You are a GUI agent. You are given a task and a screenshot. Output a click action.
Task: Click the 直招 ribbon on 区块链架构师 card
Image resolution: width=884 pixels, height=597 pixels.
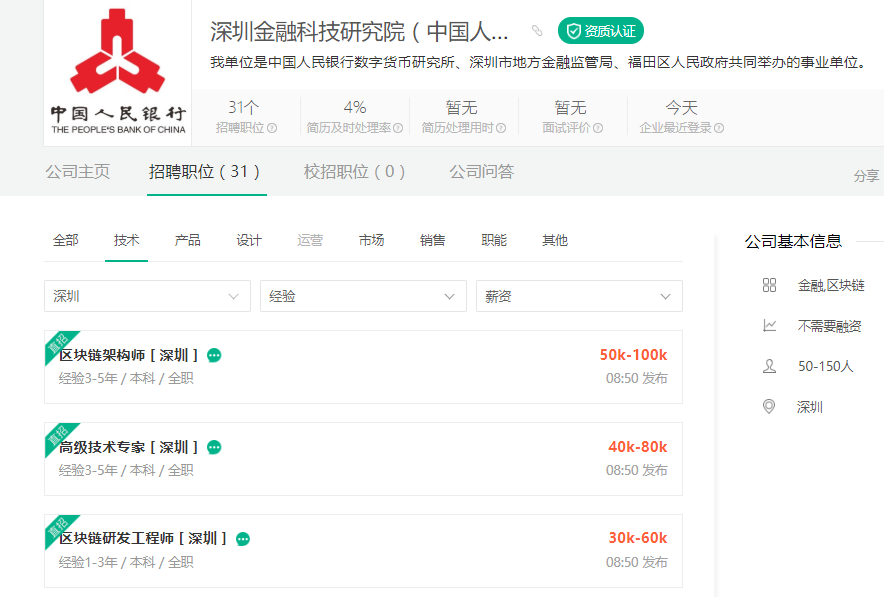(58, 344)
